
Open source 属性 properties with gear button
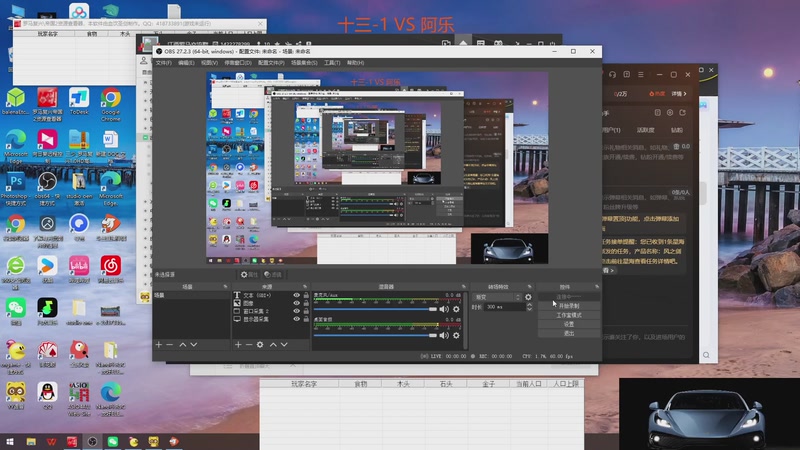point(249,274)
